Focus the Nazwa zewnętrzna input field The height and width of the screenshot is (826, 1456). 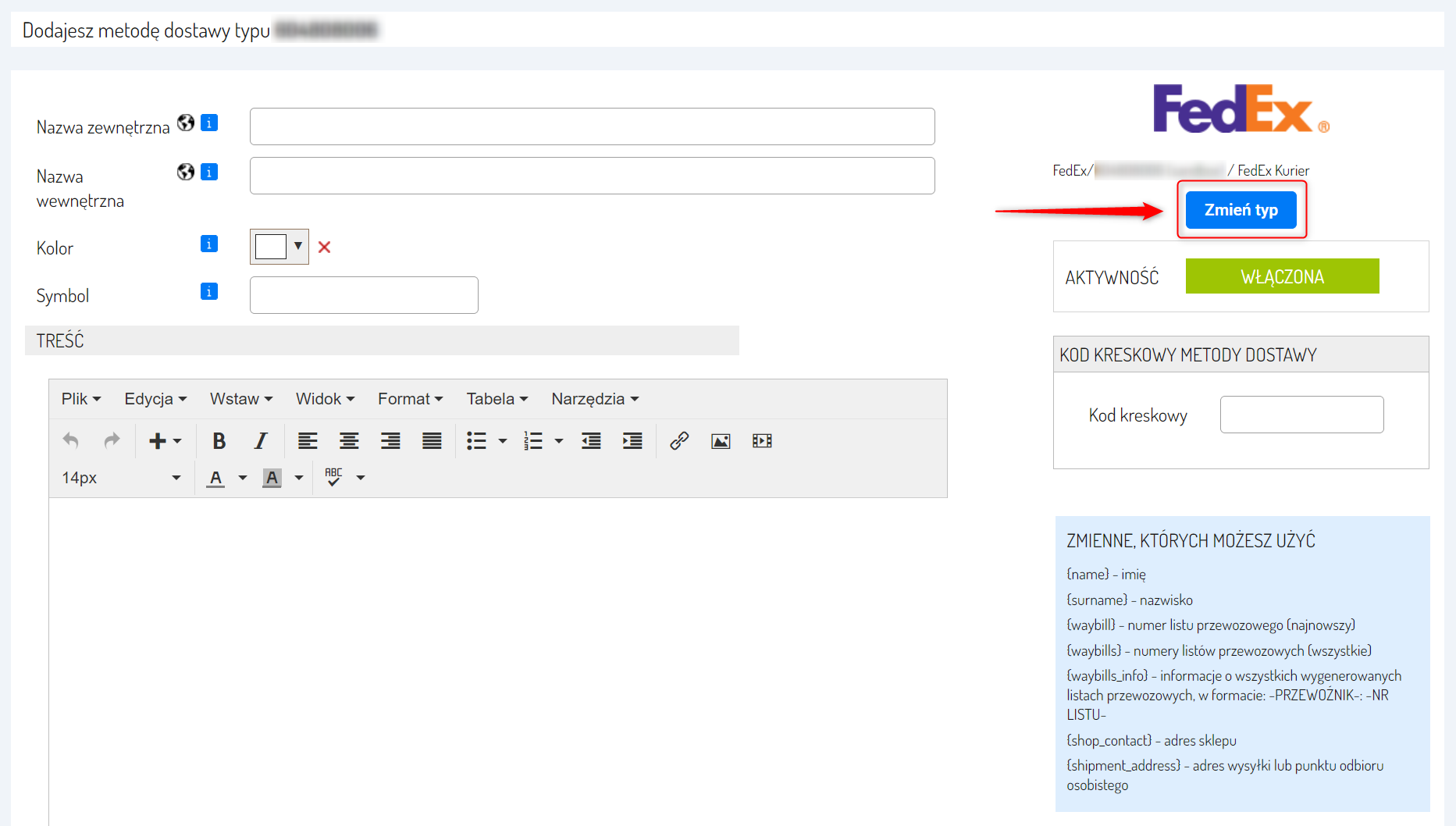(x=592, y=126)
